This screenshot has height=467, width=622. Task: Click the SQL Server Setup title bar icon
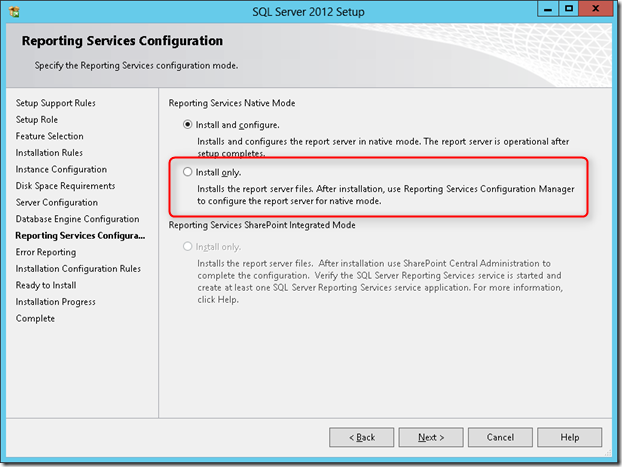[14, 12]
